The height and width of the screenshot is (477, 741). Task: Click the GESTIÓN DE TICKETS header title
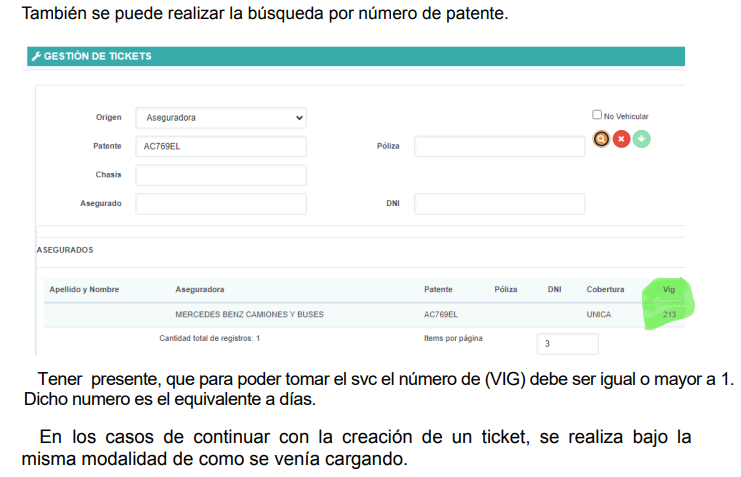(x=98, y=56)
